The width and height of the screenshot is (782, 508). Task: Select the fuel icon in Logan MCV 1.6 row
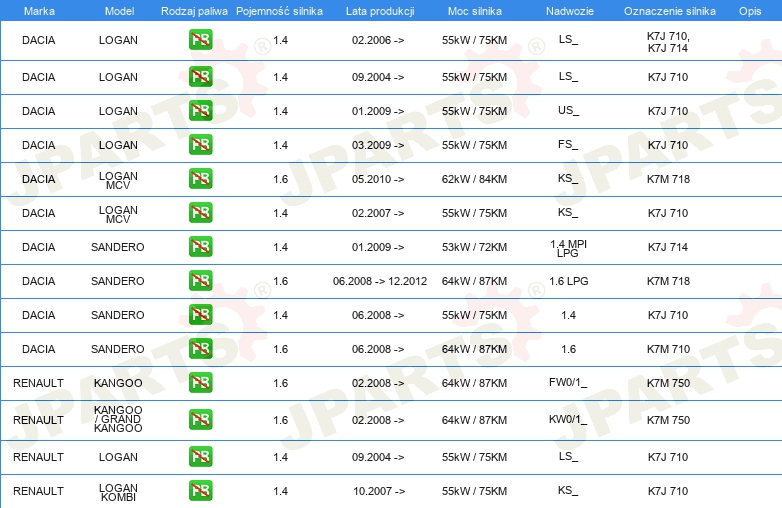(x=200, y=179)
